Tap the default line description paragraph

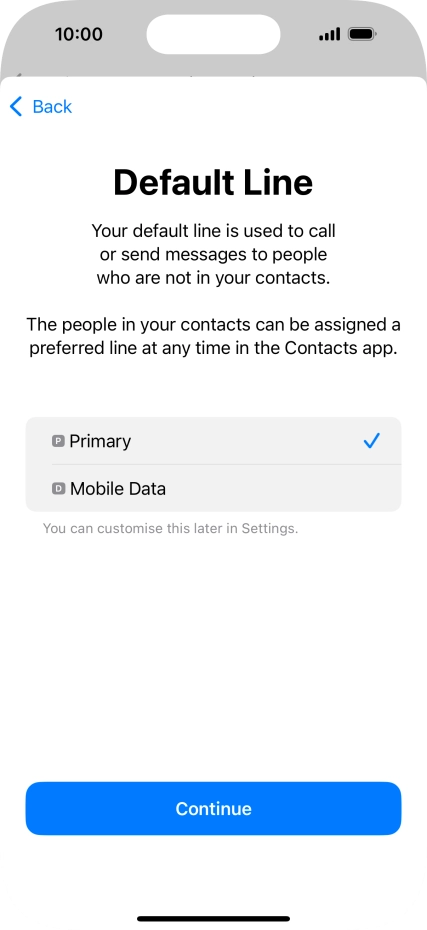click(214, 254)
